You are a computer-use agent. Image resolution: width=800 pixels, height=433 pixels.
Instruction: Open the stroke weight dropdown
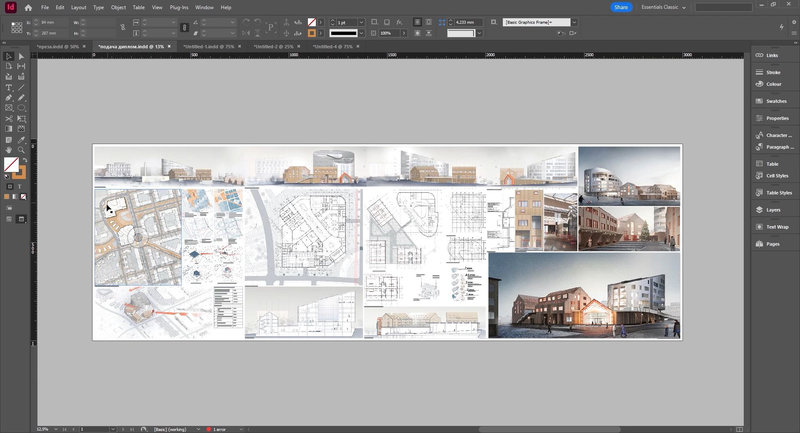point(361,22)
